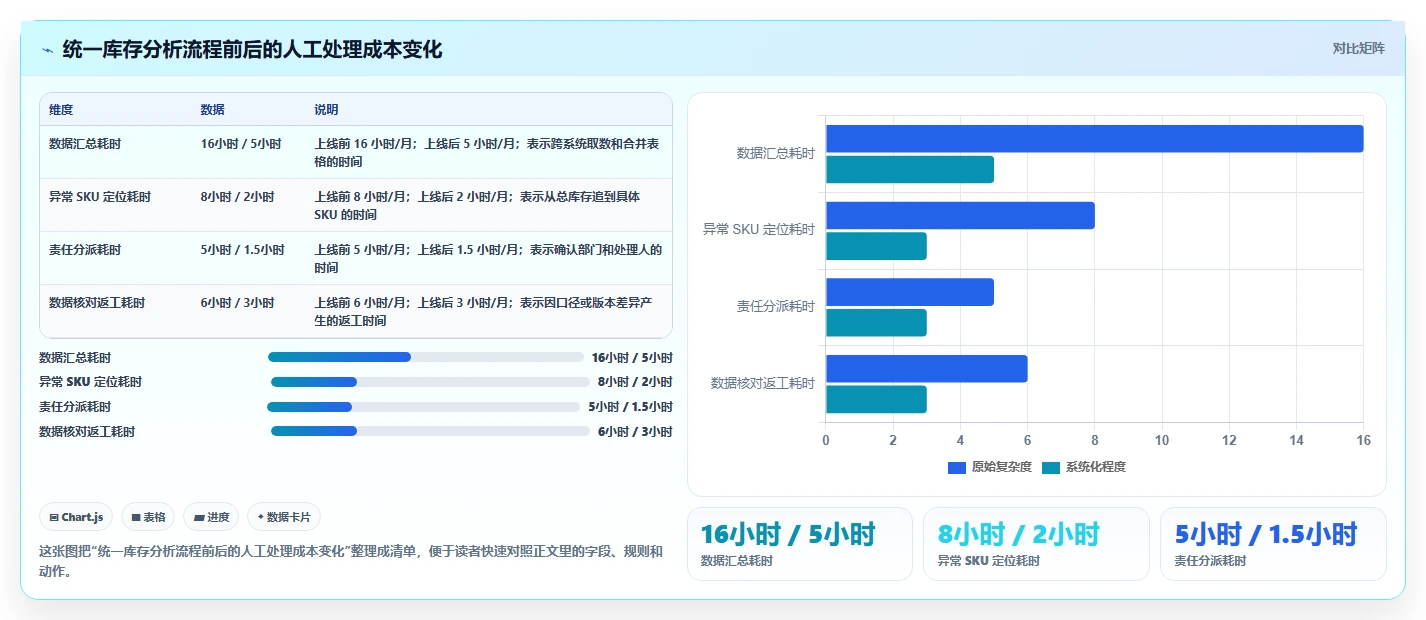This screenshot has height=620, width=1426.
Task: Open the 16小时 / 5小时 summary card
Action: (800, 544)
